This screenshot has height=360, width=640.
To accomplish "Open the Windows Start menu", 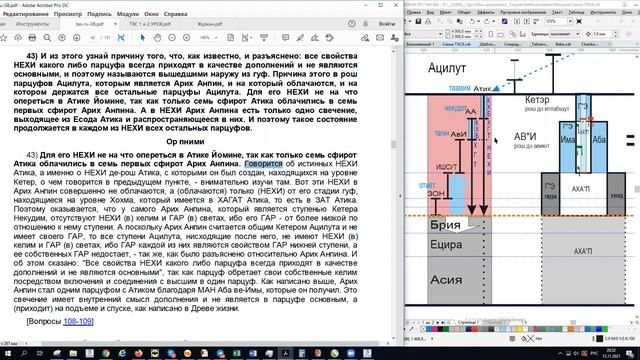I will coord(7,353).
